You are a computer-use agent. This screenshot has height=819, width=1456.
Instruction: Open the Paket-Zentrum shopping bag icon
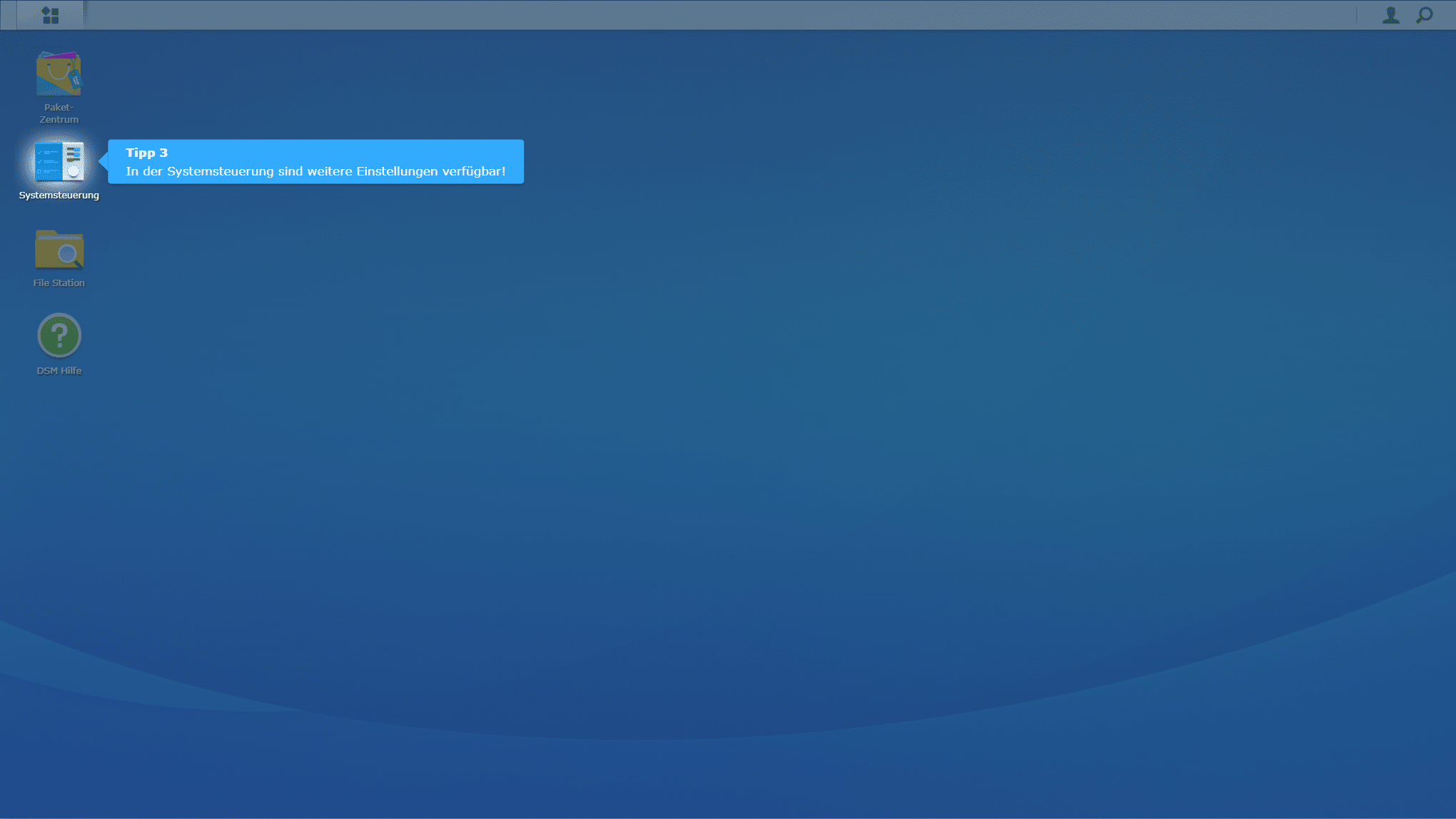coord(59,74)
